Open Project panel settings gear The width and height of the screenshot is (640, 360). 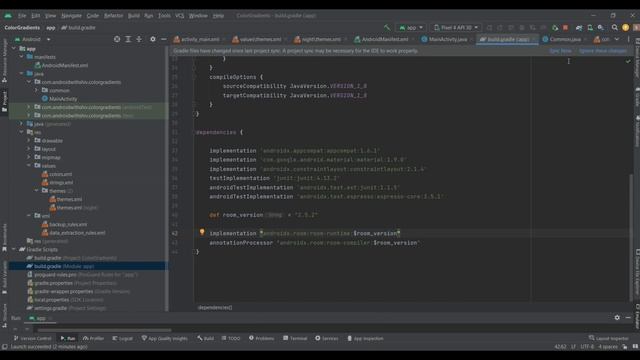(x=153, y=39)
